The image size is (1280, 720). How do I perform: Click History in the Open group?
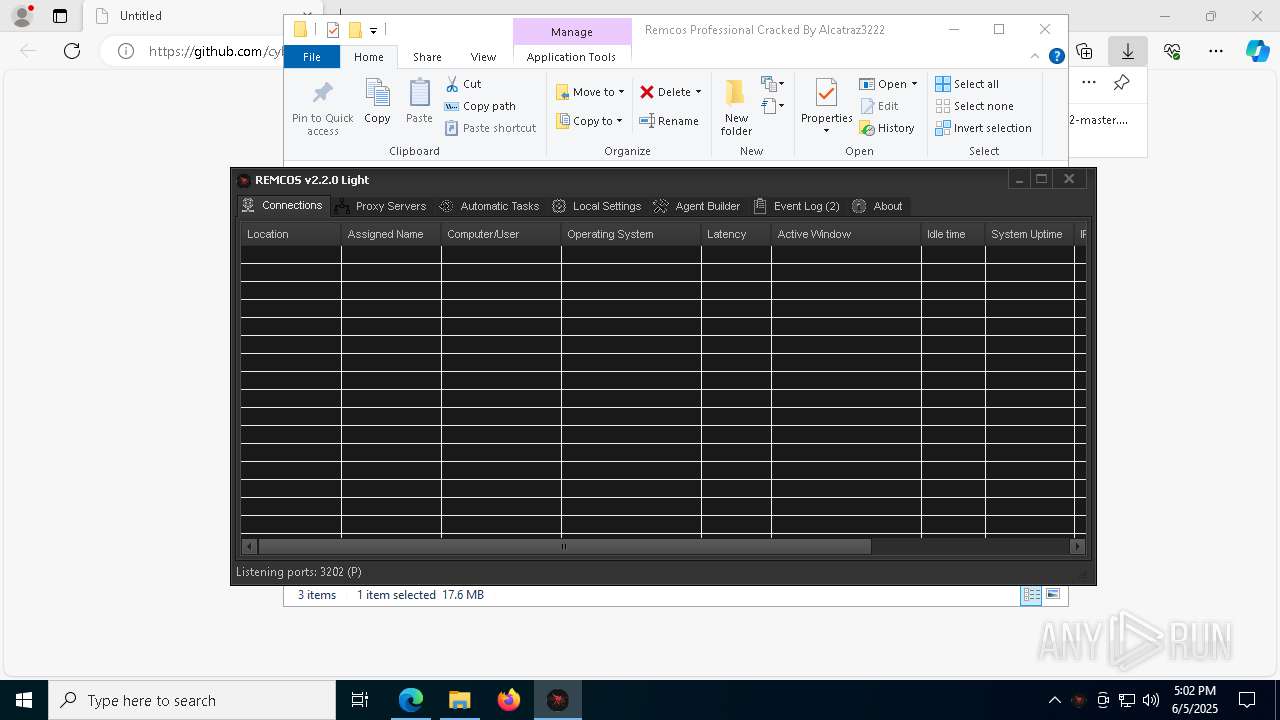pos(887,128)
